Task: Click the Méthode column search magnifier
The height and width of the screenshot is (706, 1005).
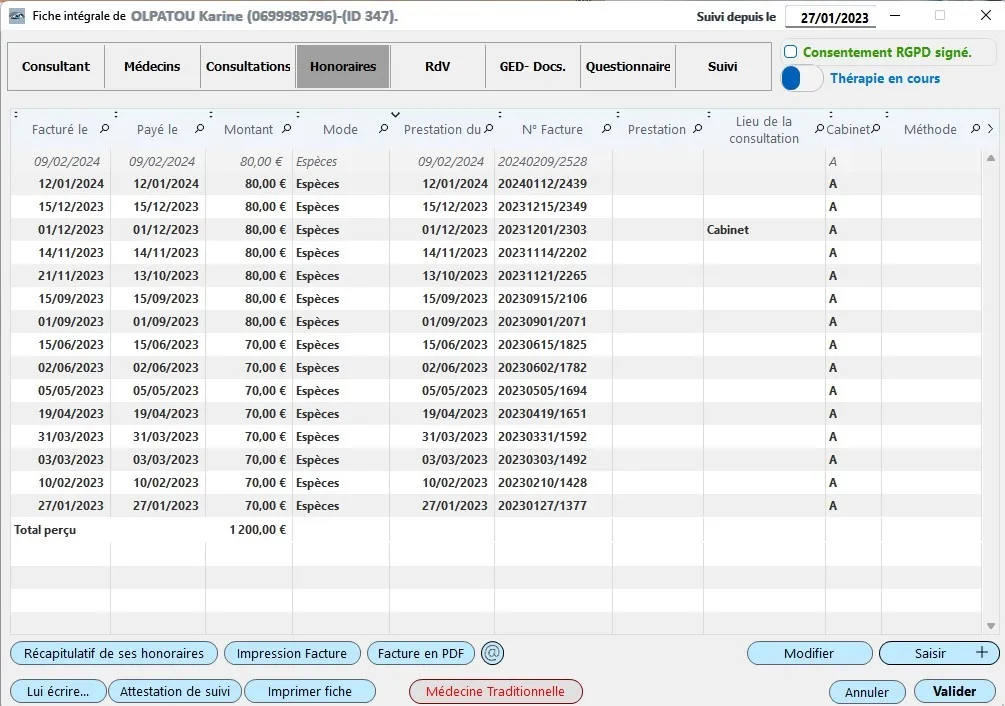Action: (x=976, y=129)
